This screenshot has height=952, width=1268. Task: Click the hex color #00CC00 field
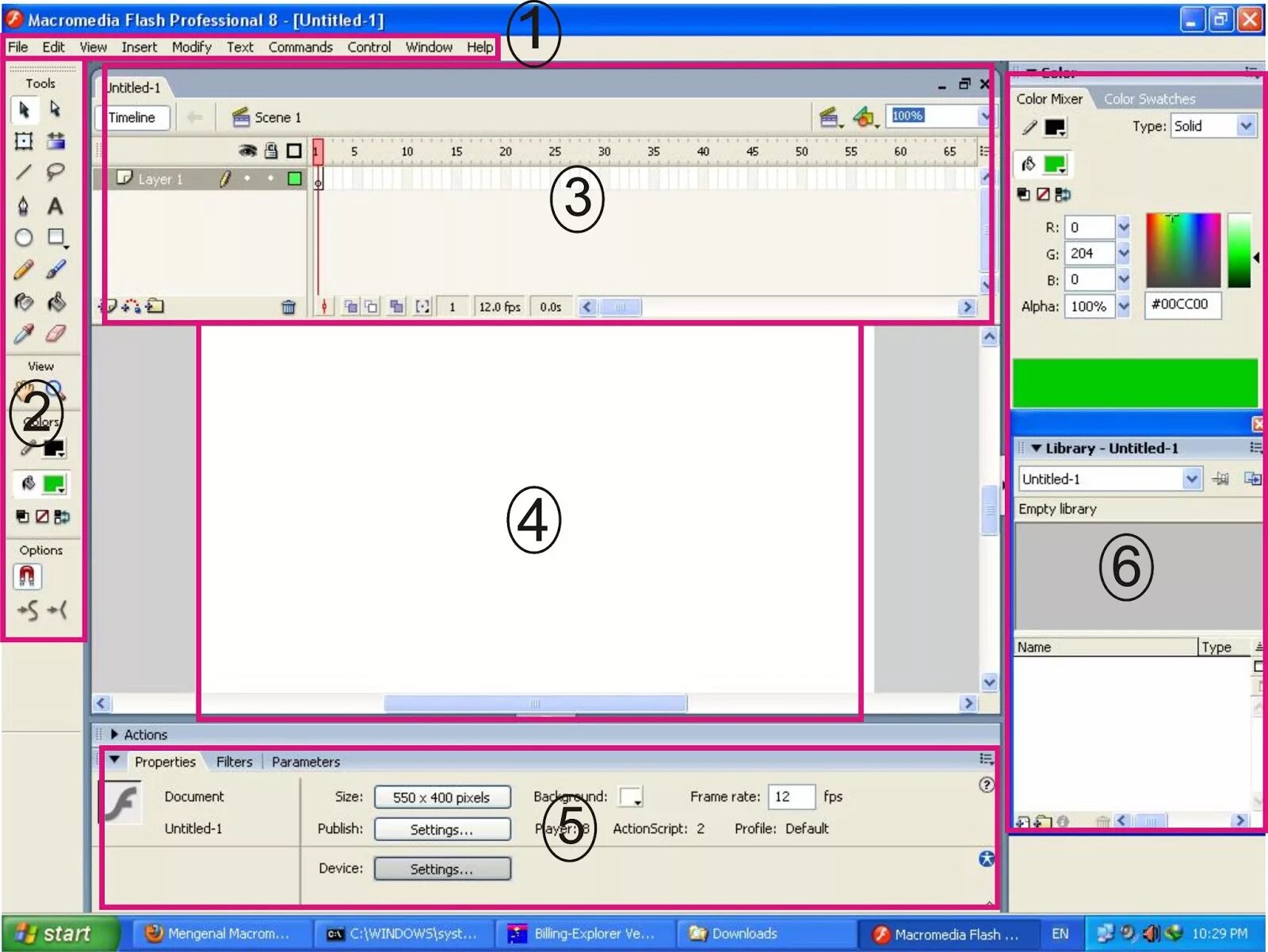tap(1183, 304)
